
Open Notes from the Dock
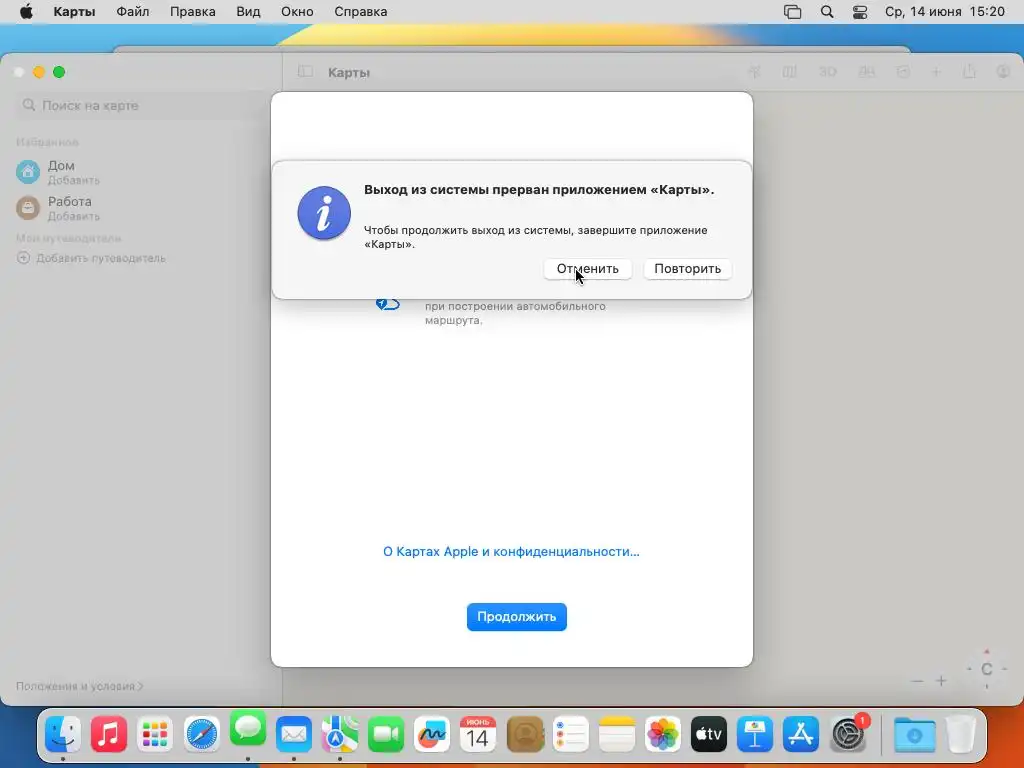click(x=616, y=734)
